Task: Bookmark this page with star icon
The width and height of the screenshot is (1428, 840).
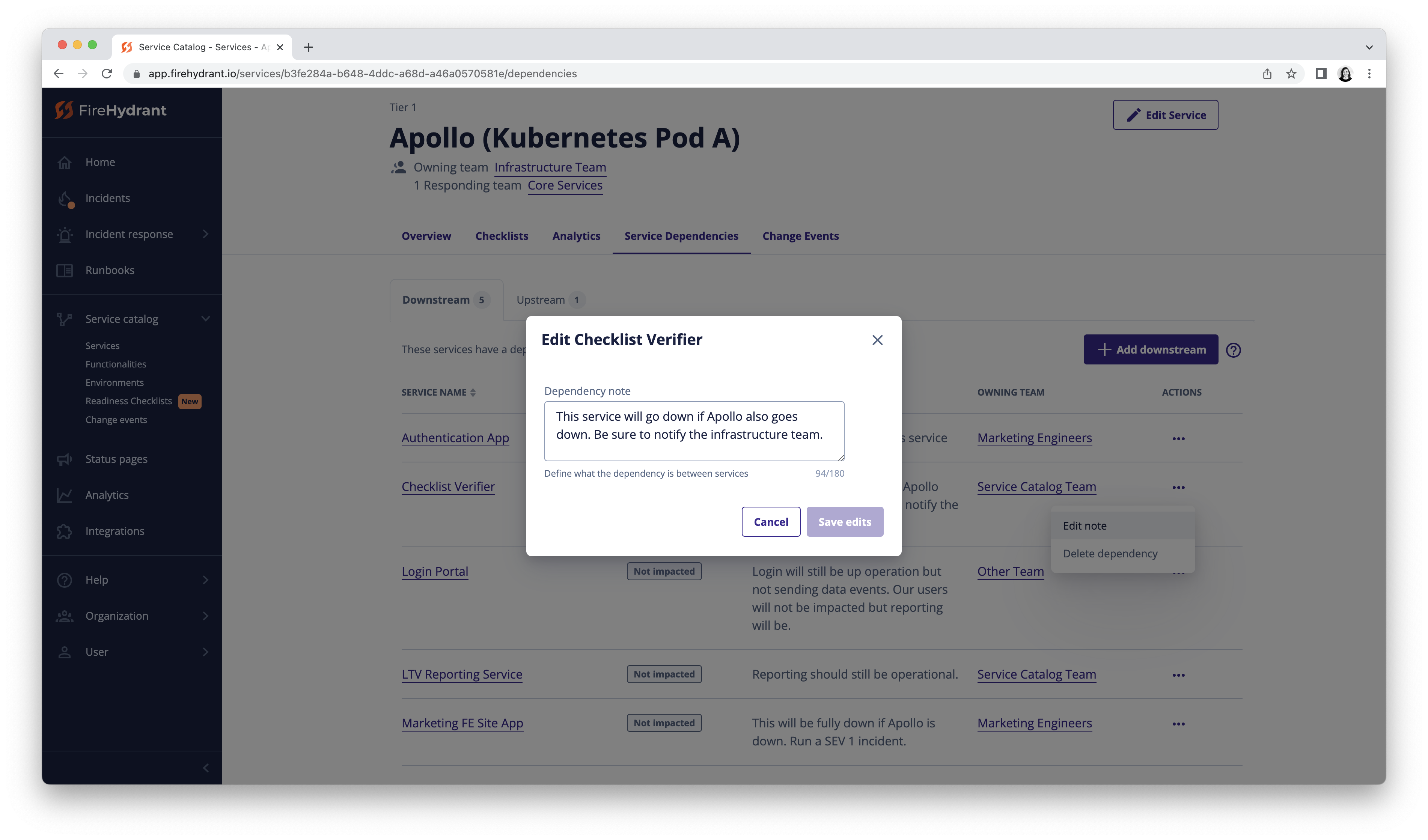Action: tap(1291, 74)
